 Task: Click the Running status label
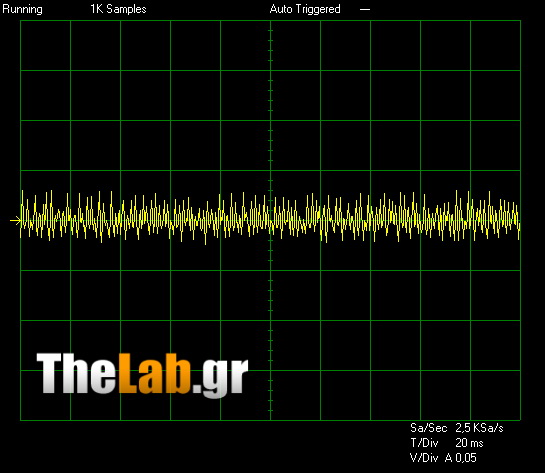point(23,9)
